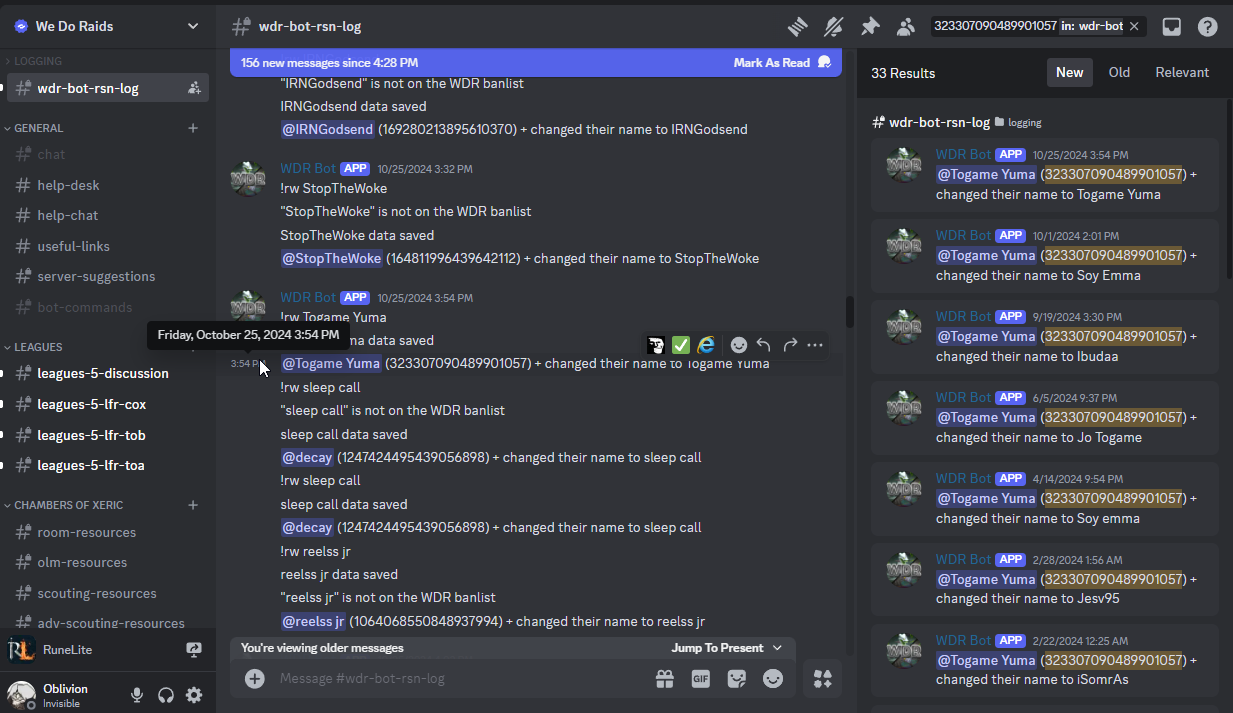1233x713 pixels.
Task: Sort search results by Old
Action: tap(1119, 72)
